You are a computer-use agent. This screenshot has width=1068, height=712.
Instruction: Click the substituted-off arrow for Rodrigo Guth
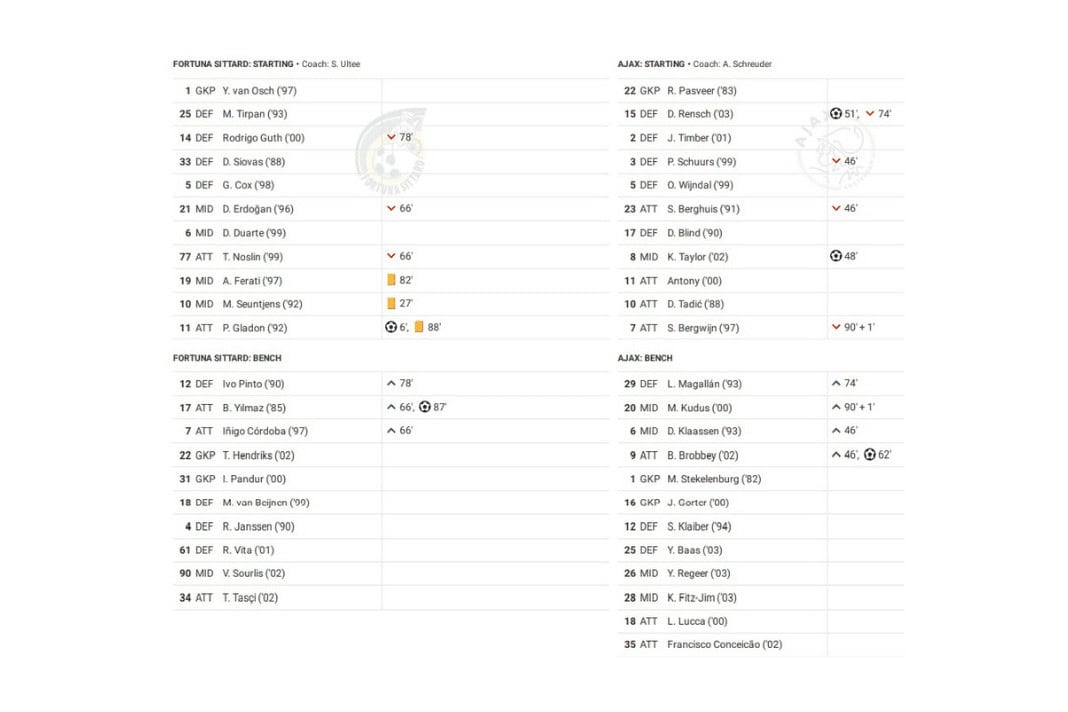[x=391, y=138]
